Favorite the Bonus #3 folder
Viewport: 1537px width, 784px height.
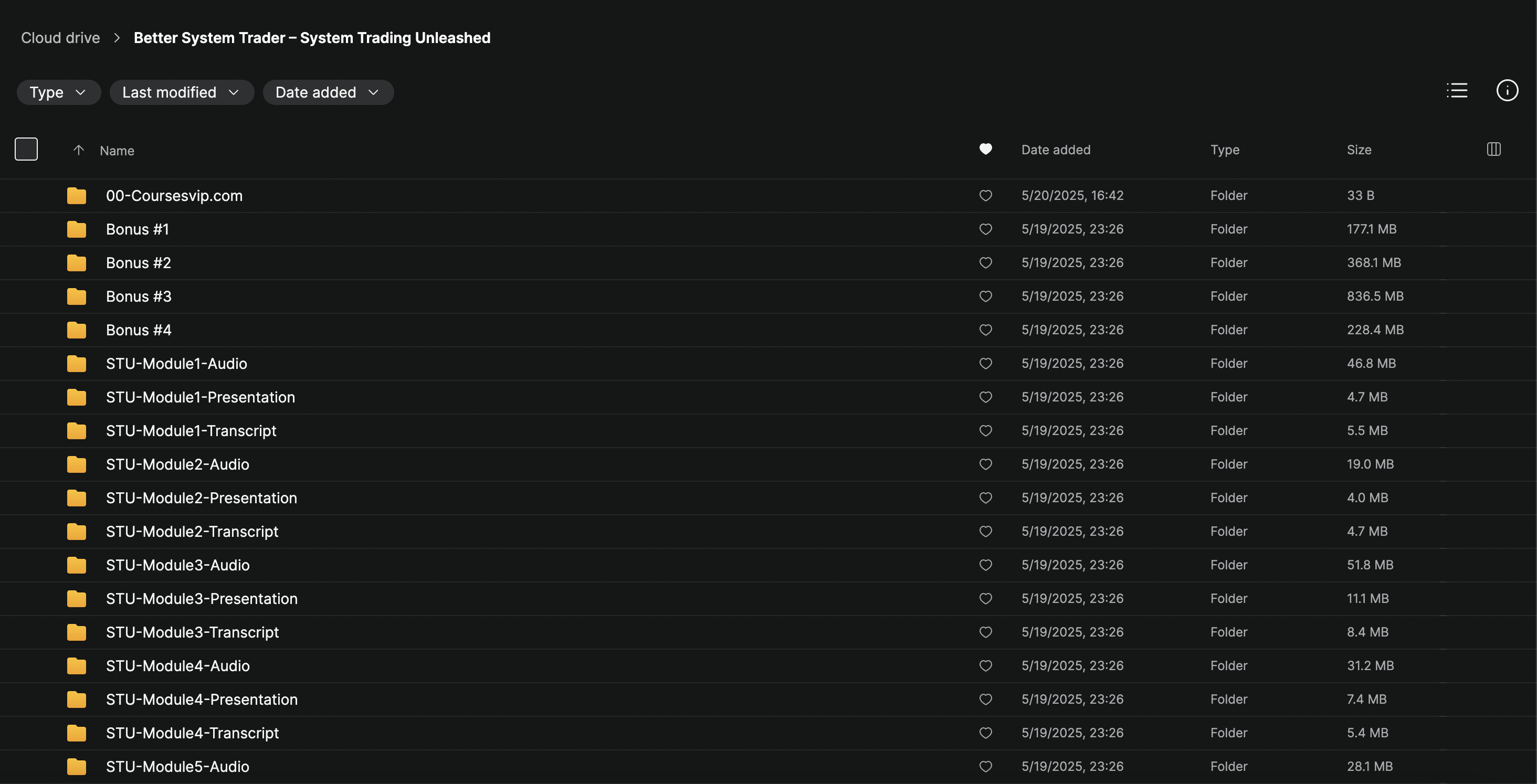click(x=985, y=296)
